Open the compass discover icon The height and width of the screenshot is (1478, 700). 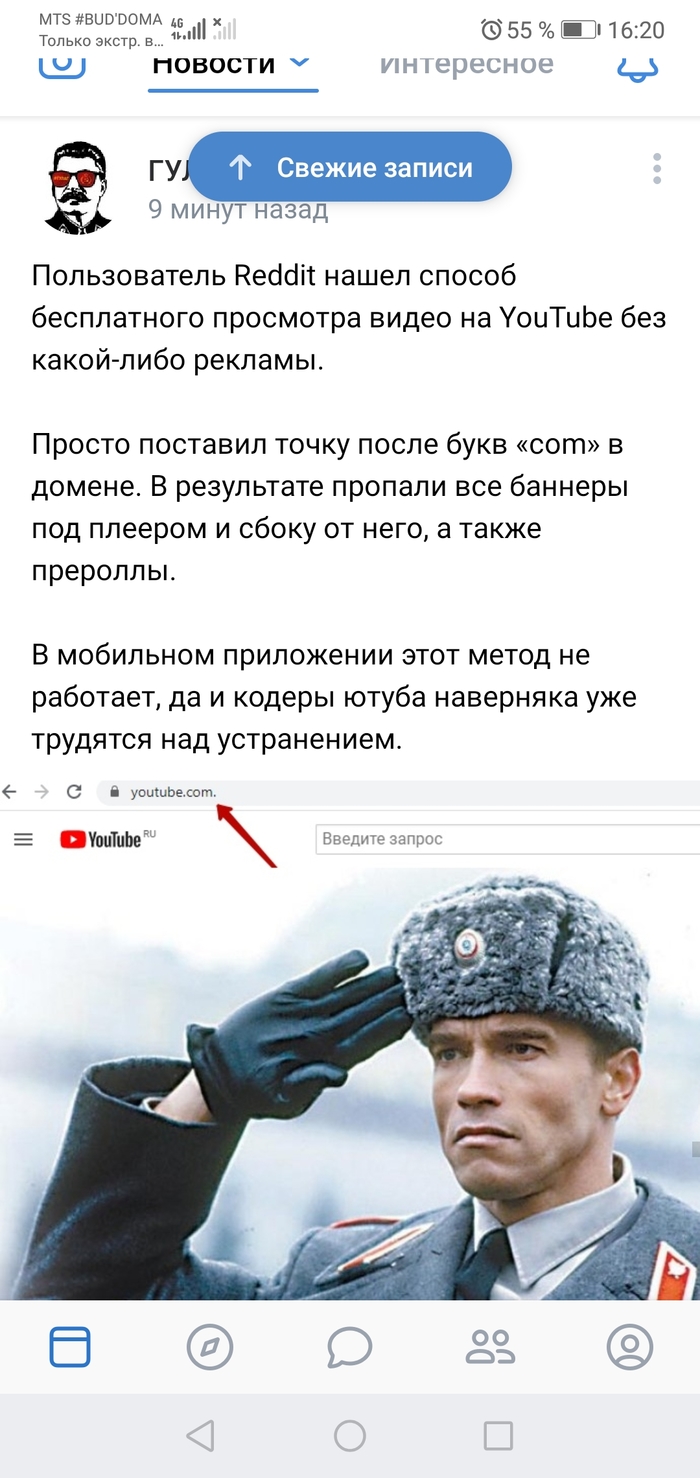click(x=210, y=1347)
